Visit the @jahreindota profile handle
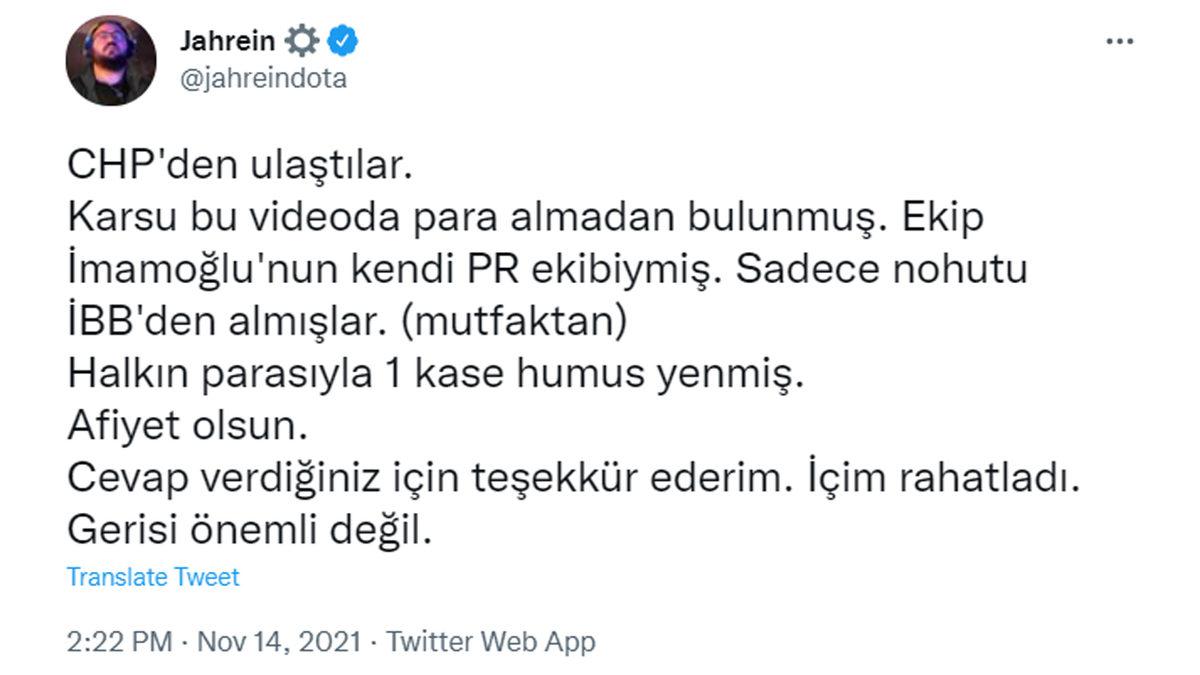The image size is (1200, 675). coord(259,76)
